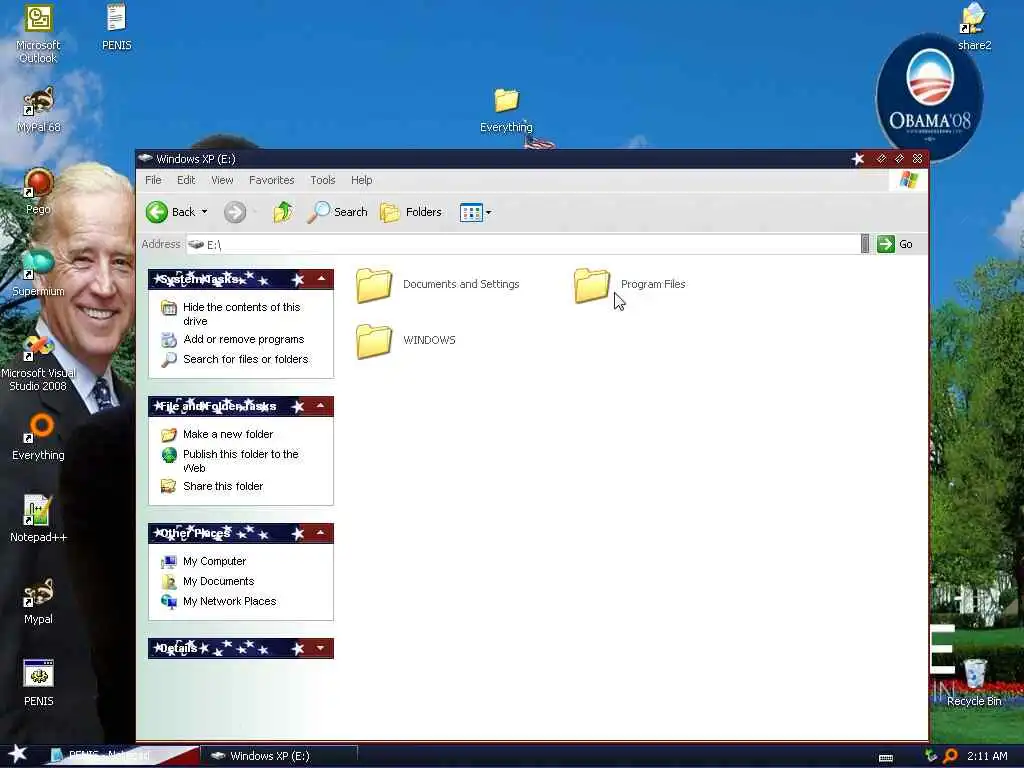Go to My Computer in Other Places
Viewport: 1024px width, 768px height.
click(204, 562)
